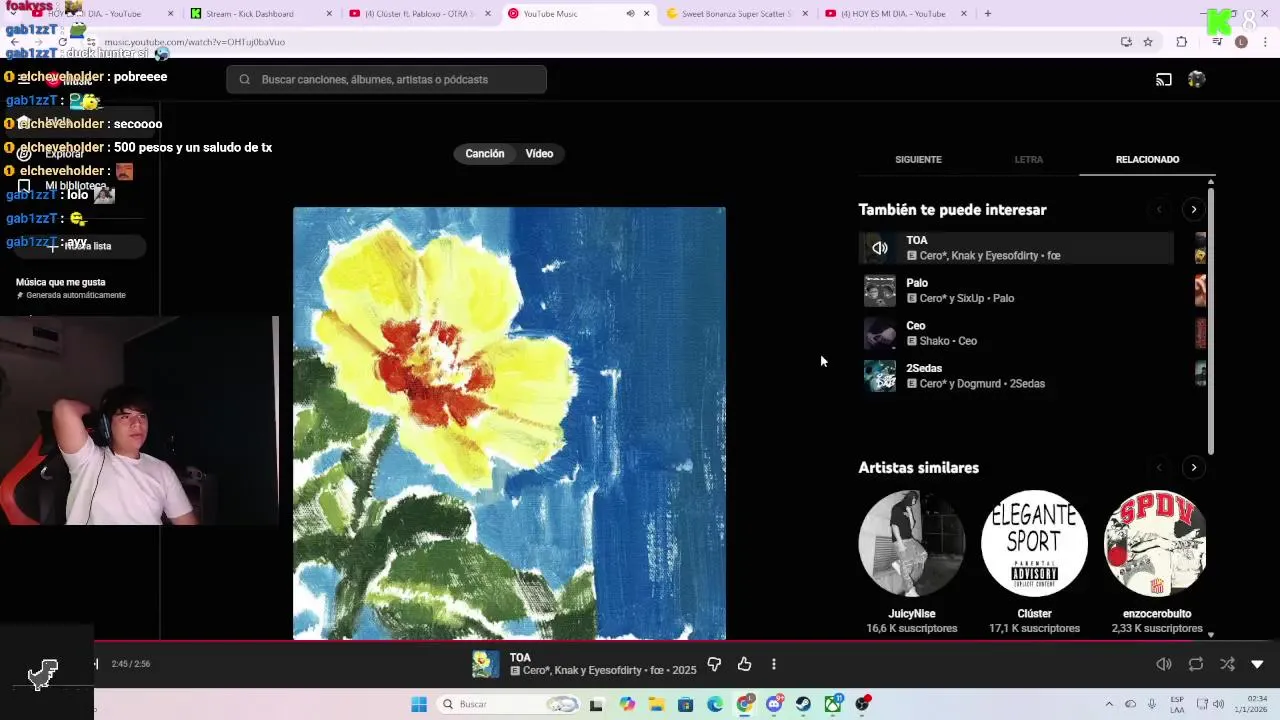Open the LETRA tab
This screenshot has height=720, width=1280.
(1028, 159)
